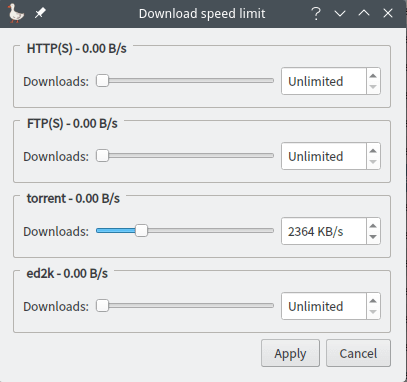
Task: Increase the HTTP(S) download limit with up arrow
Action: click(x=373, y=76)
